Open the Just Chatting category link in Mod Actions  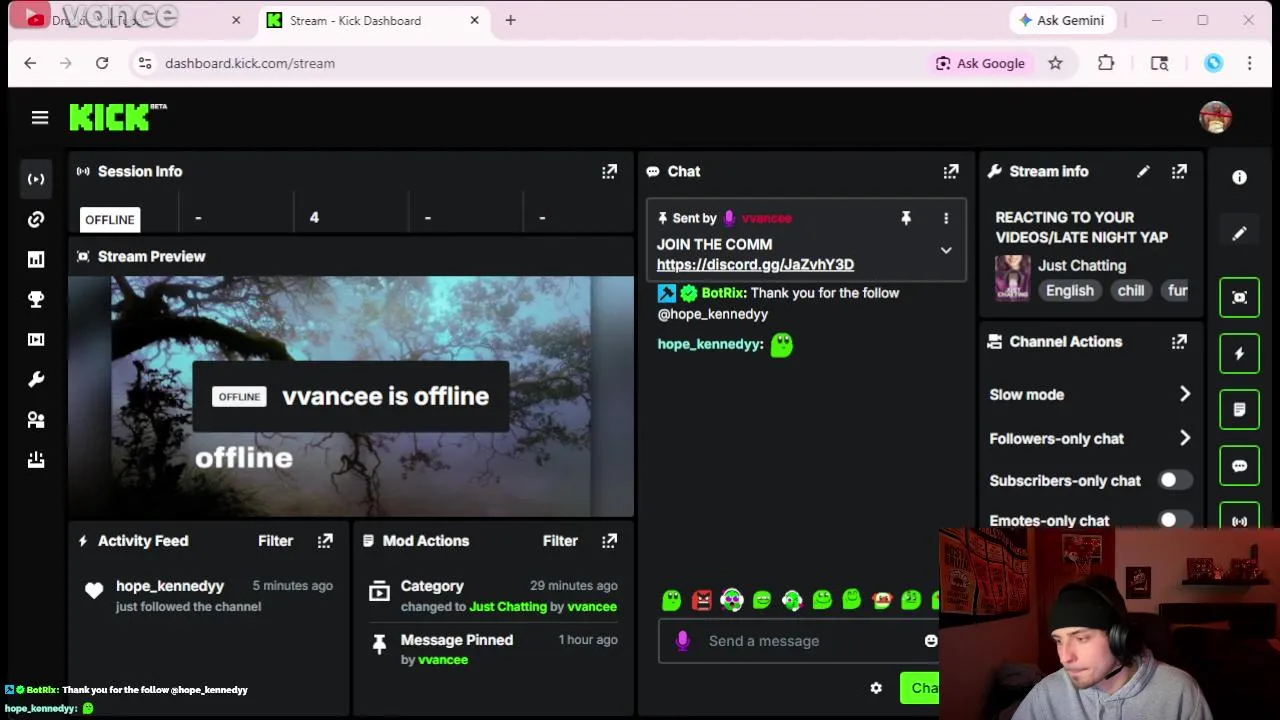click(508, 607)
